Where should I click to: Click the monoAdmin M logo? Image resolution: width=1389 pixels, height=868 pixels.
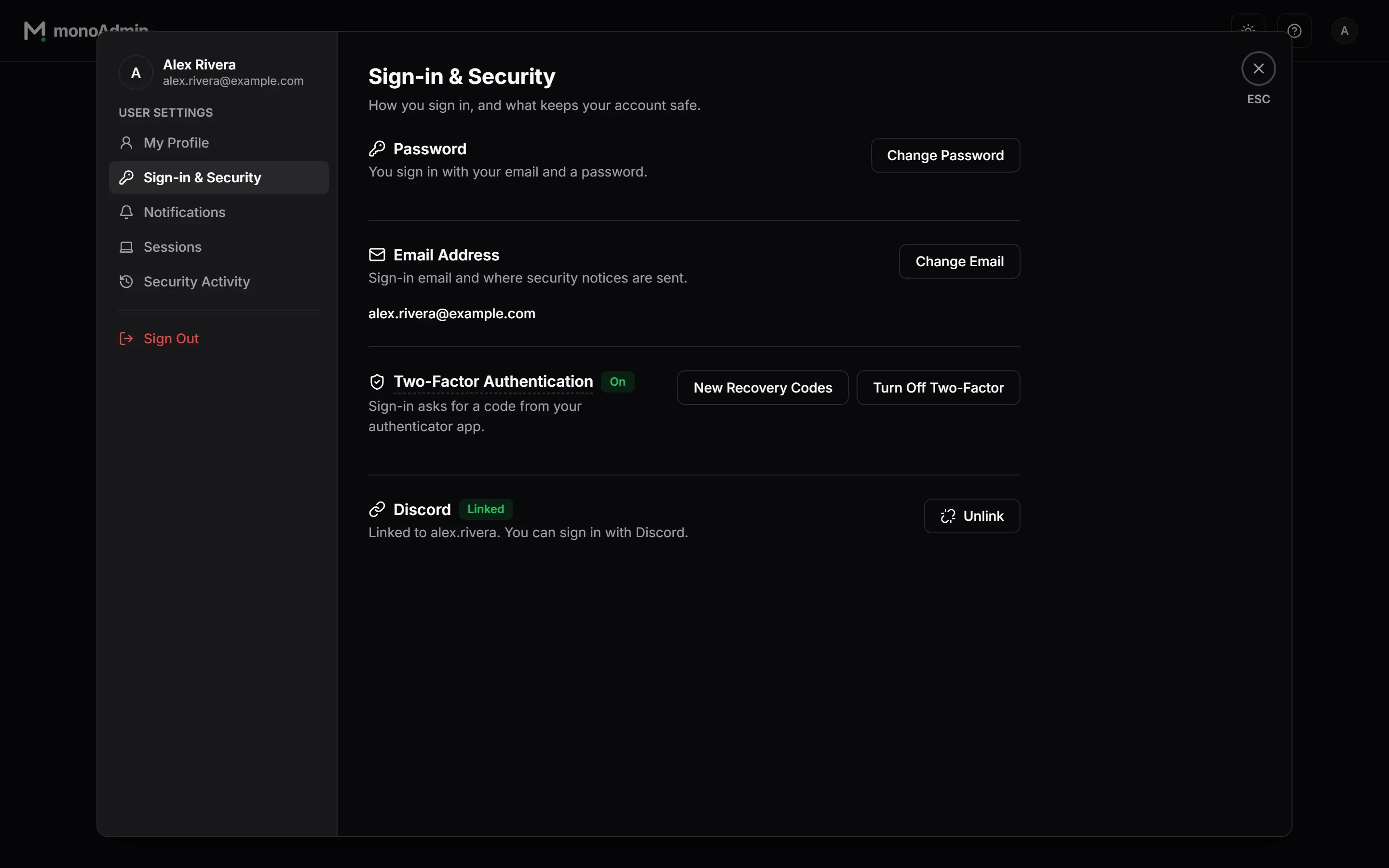34,30
